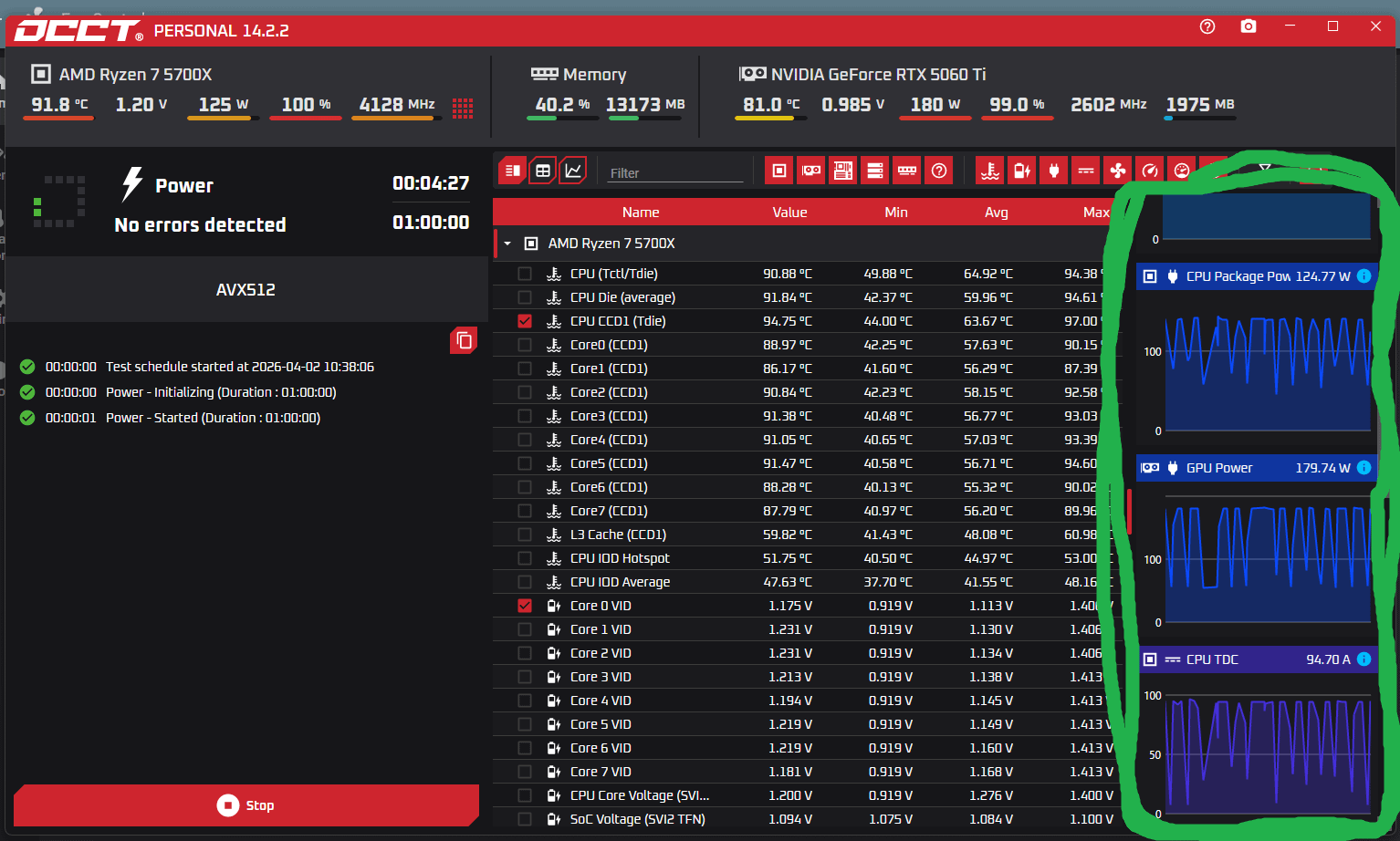
Task: Click the Value column header
Action: pyautogui.click(x=789, y=213)
